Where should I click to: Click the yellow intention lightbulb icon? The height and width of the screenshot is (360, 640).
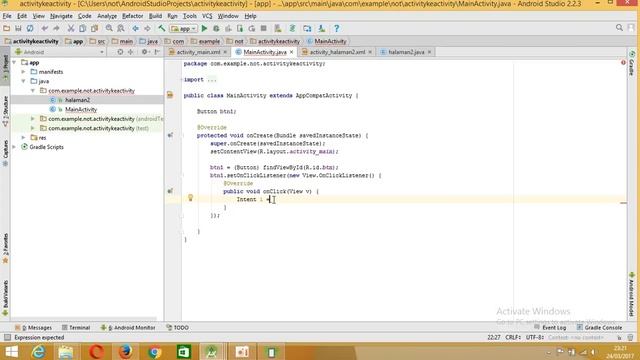tap(190, 198)
